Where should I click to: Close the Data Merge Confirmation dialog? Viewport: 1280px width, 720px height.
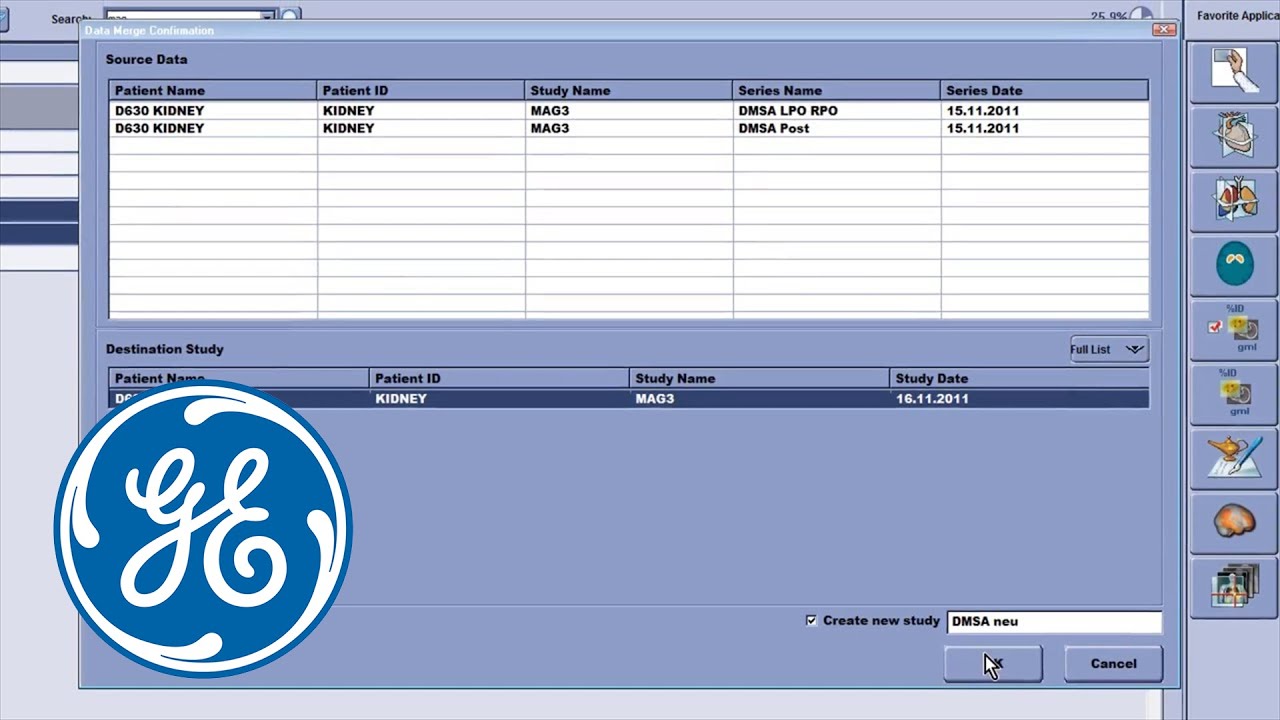[x=1164, y=30]
